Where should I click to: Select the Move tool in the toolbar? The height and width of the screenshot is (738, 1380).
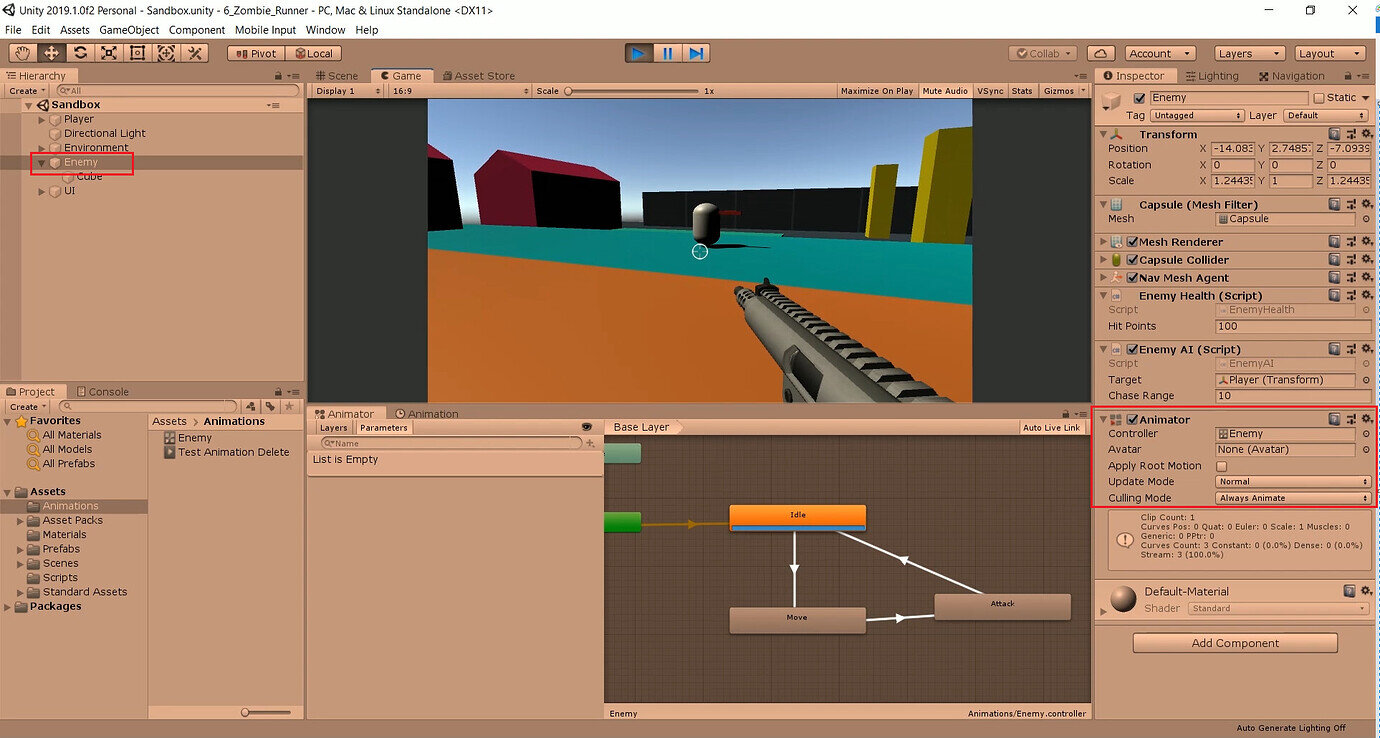49,52
